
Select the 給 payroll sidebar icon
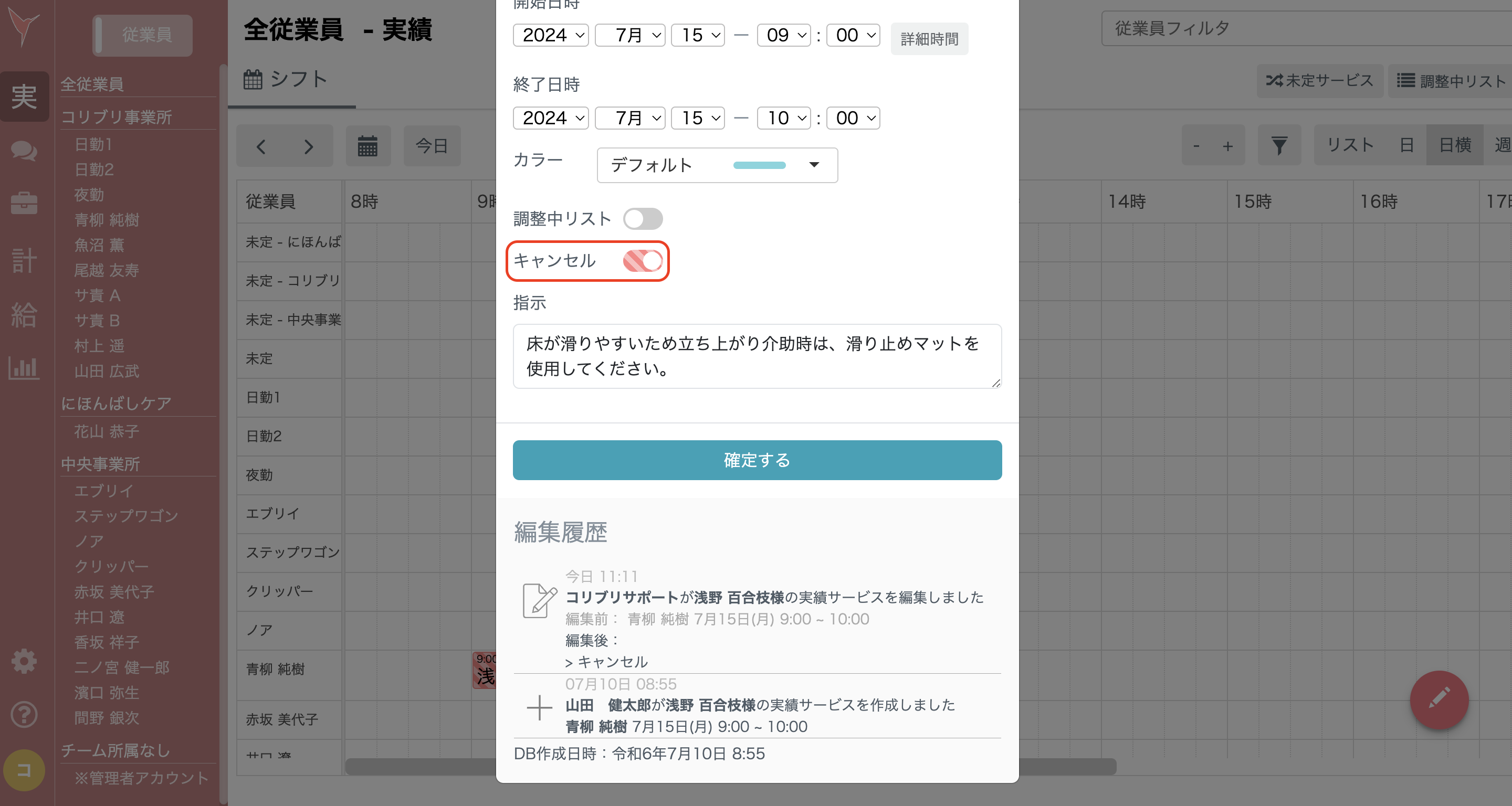coord(25,315)
